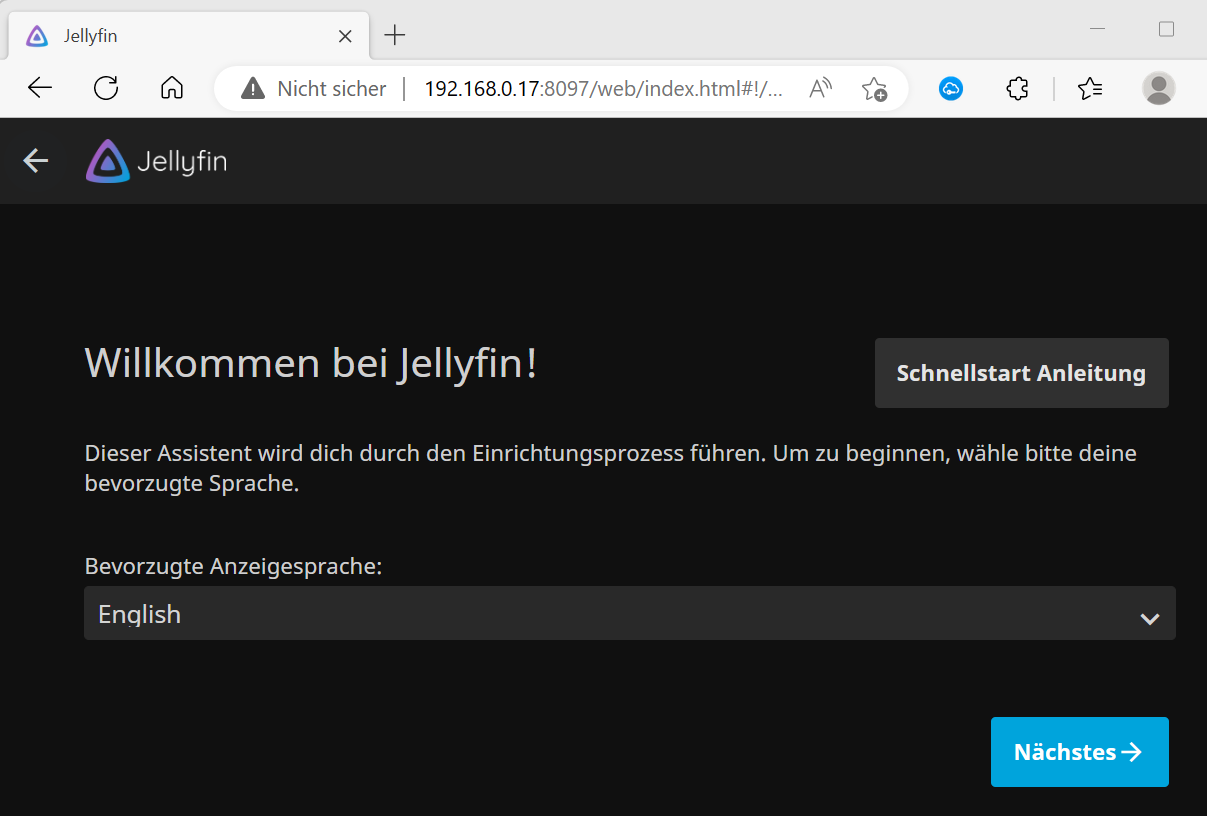
Task: Click the 'Willkommen bei Jellyfin!' heading
Action: (x=311, y=362)
